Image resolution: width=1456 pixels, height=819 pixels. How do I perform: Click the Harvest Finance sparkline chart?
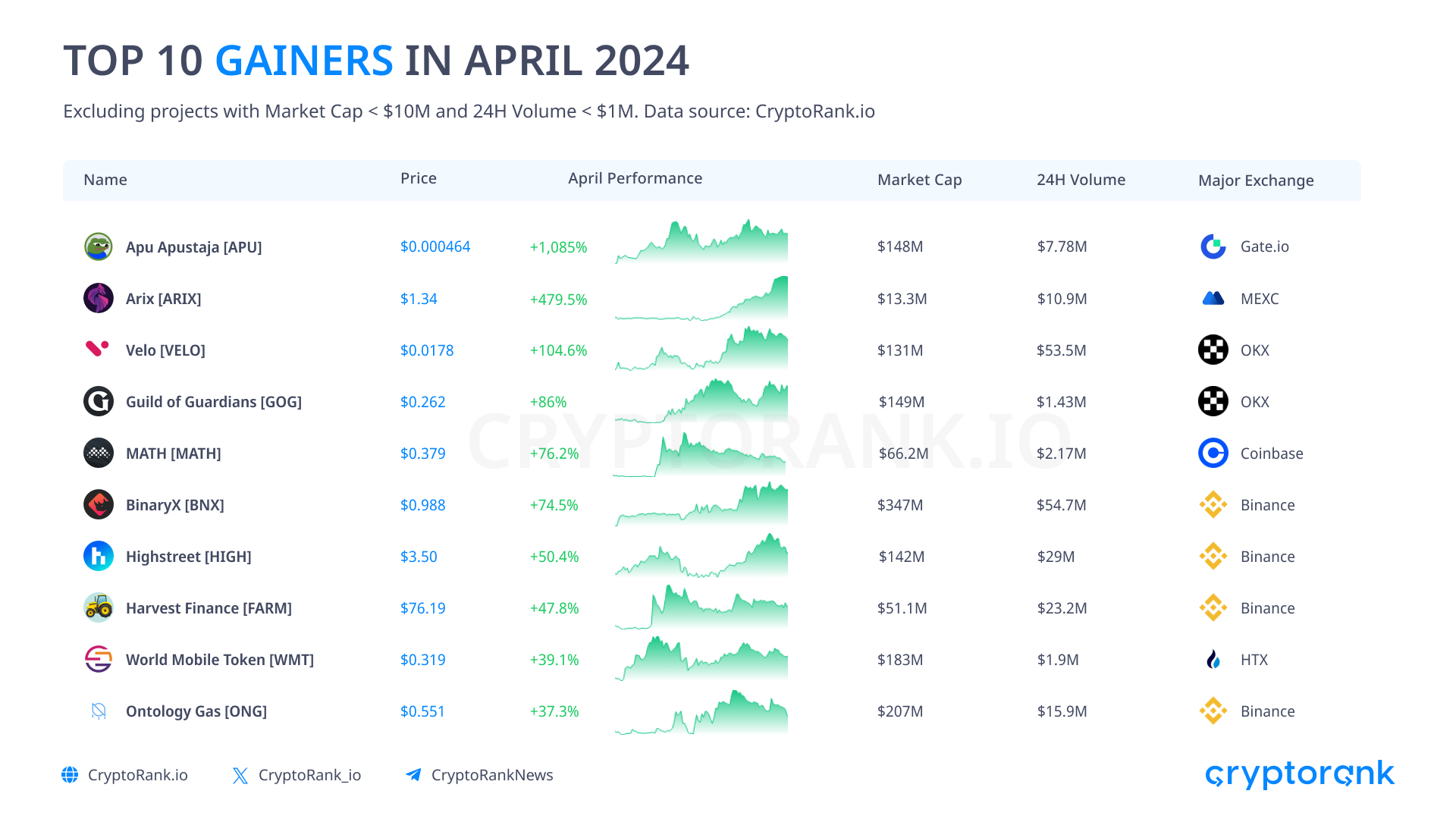click(701, 607)
